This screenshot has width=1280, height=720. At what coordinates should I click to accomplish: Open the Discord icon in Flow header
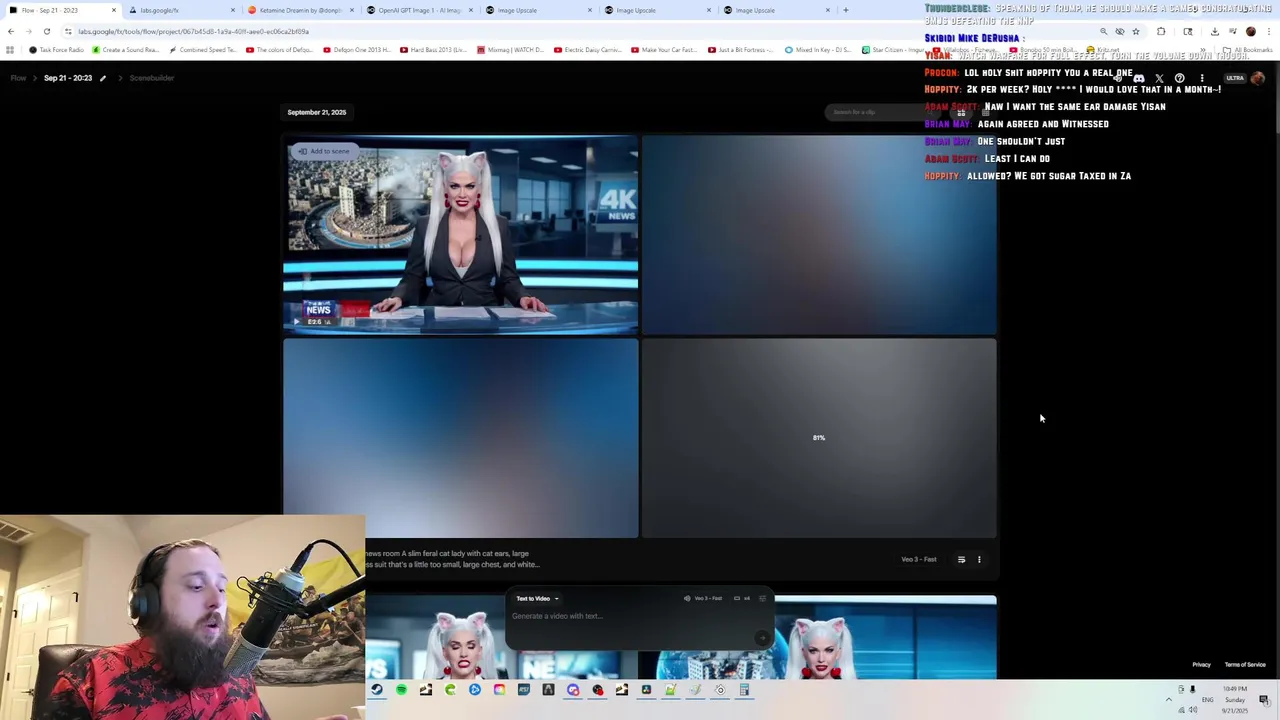[x=1139, y=78]
